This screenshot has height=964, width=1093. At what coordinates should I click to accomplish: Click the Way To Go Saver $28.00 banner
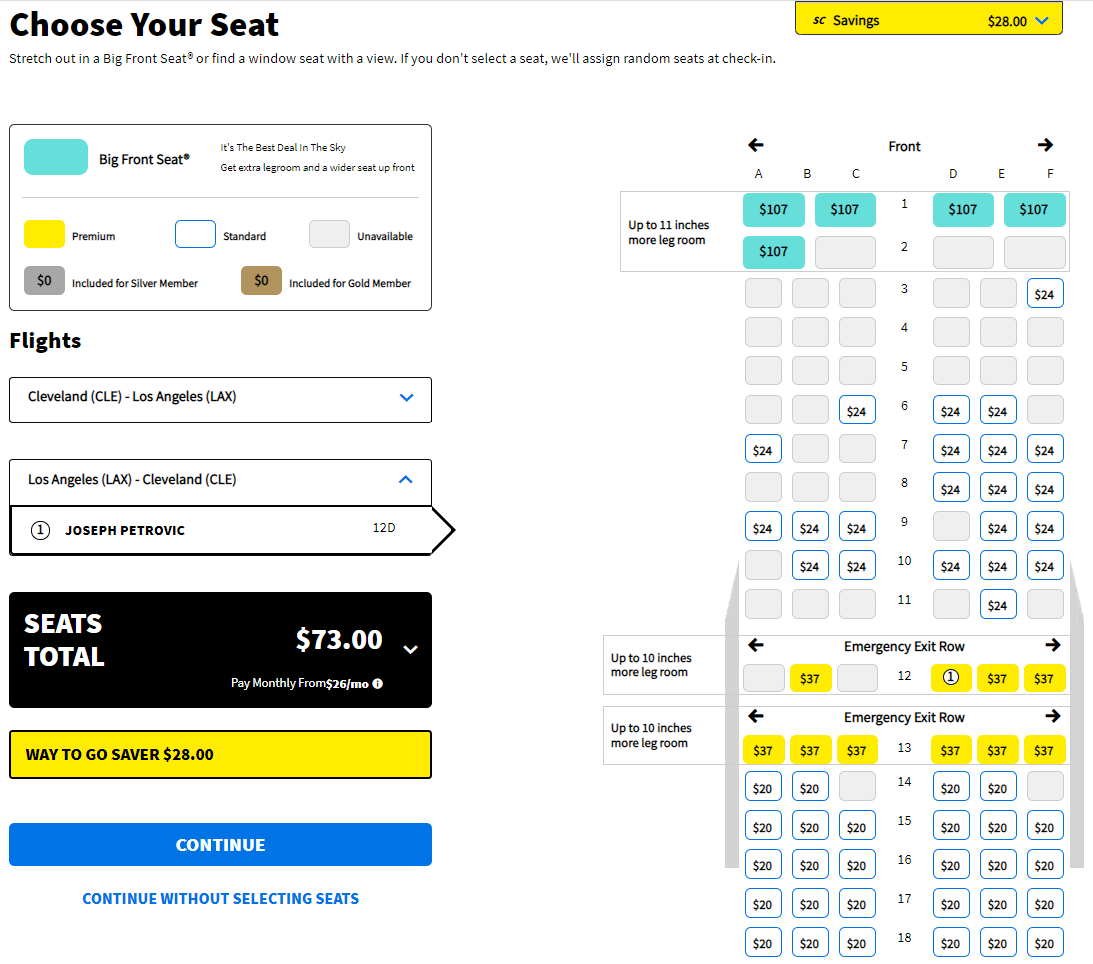point(220,754)
